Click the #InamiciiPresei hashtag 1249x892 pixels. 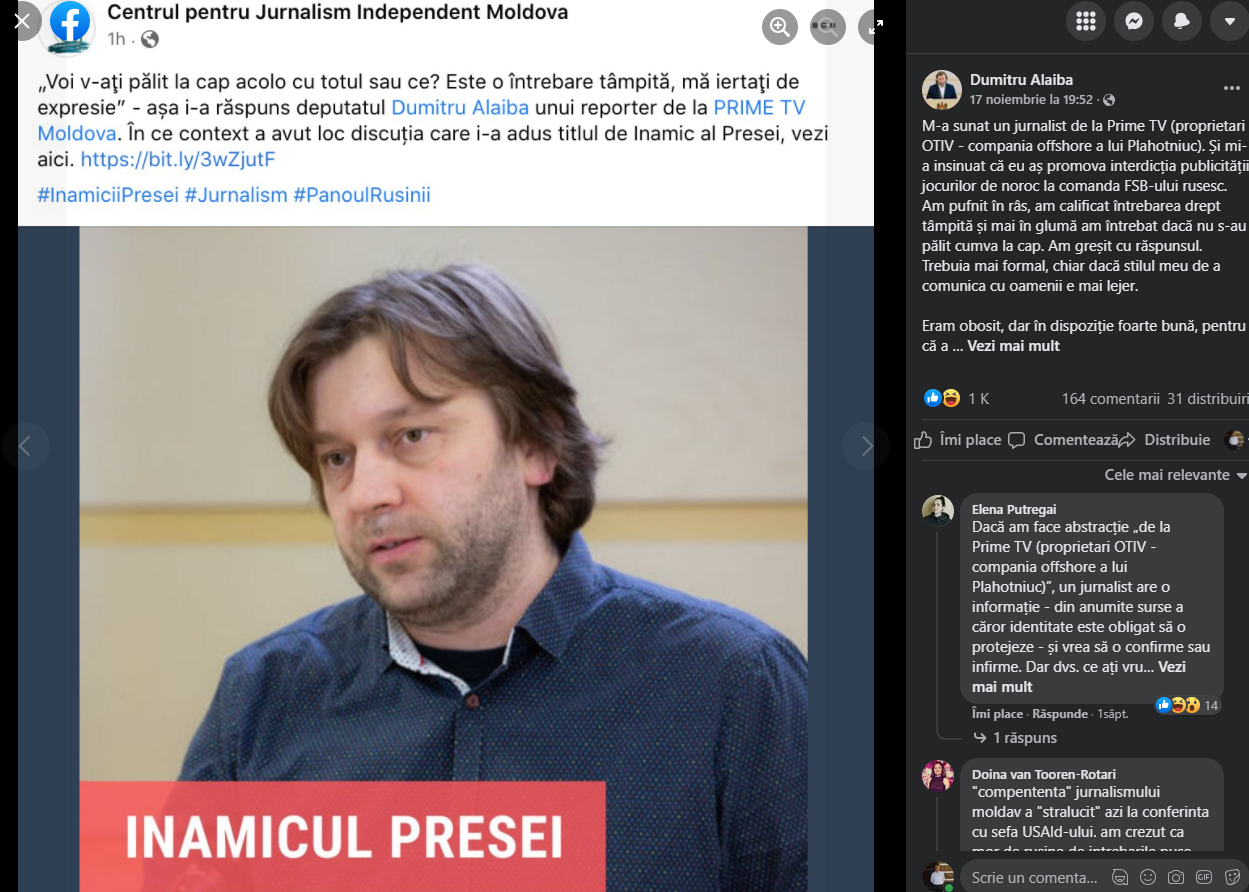(x=108, y=195)
